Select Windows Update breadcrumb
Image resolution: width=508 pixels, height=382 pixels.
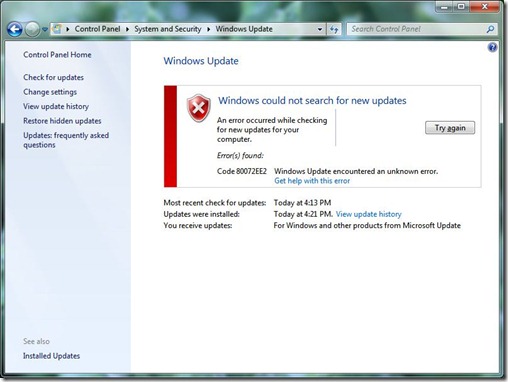(244, 29)
